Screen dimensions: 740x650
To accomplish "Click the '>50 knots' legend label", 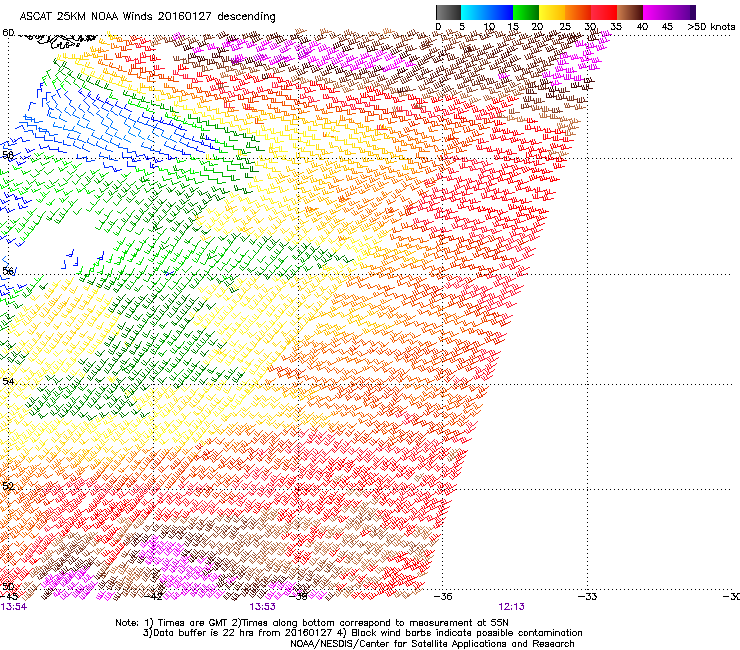I will [x=711, y=27].
